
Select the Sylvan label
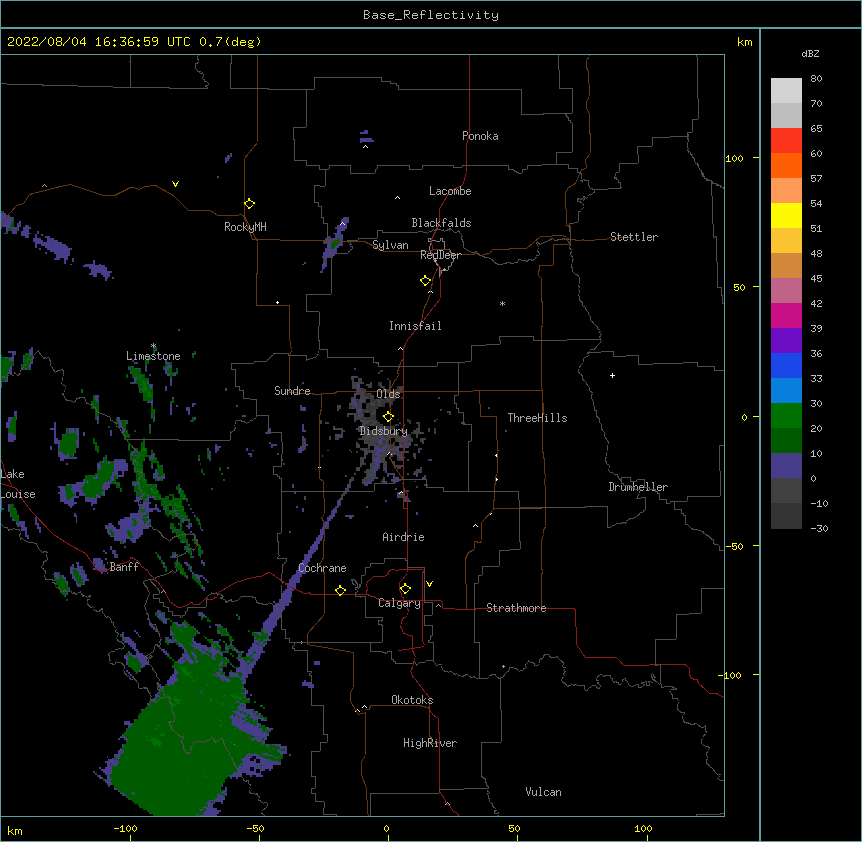390,245
